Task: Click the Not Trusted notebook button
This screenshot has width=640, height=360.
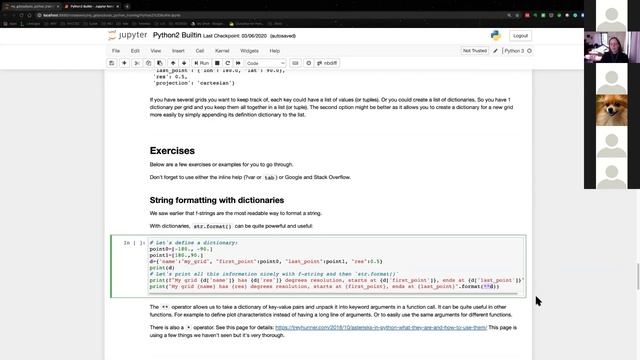Action: coord(475,51)
